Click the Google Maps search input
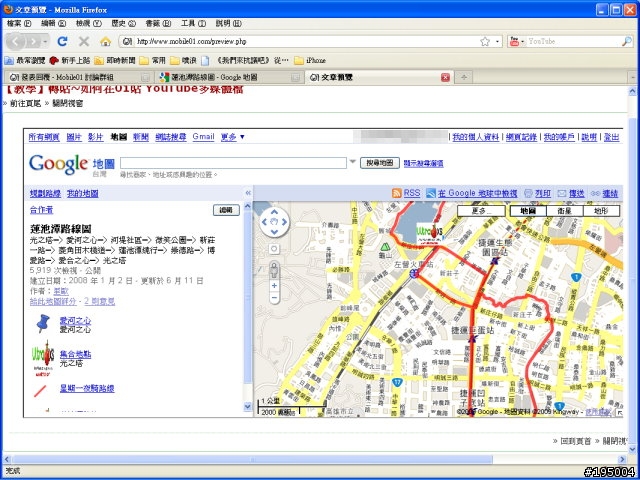Screen dimensions: 640x480 (x=233, y=163)
